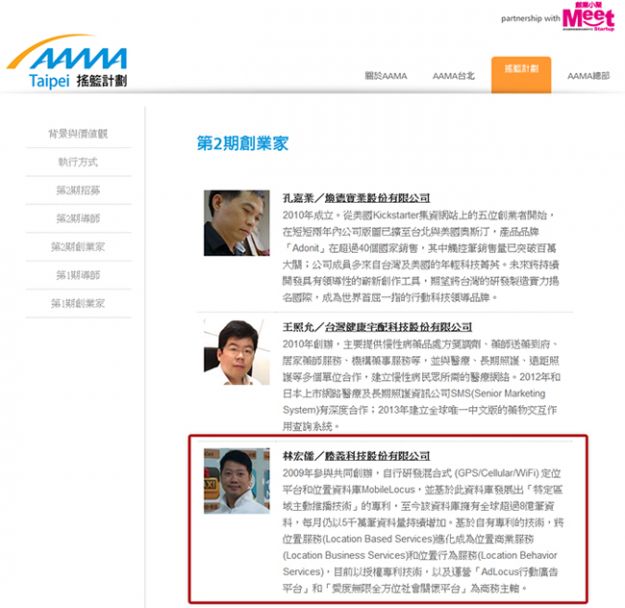Image resolution: width=625 pixels, height=608 pixels.
Task: Navigate to 第1期創業家 sidebar link
Action: pyautogui.click(x=78, y=302)
